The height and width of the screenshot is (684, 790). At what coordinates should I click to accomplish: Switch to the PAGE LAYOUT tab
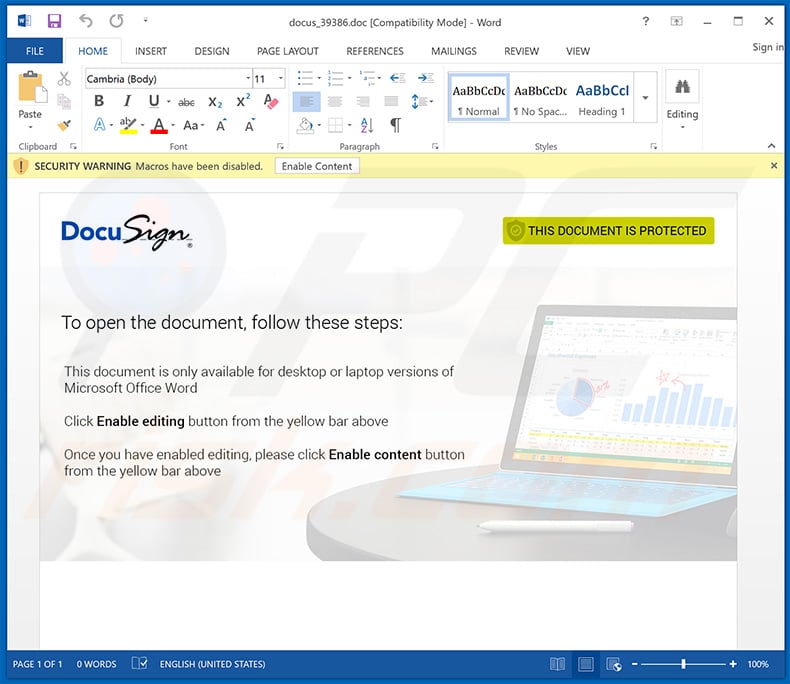pyautogui.click(x=288, y=51)
